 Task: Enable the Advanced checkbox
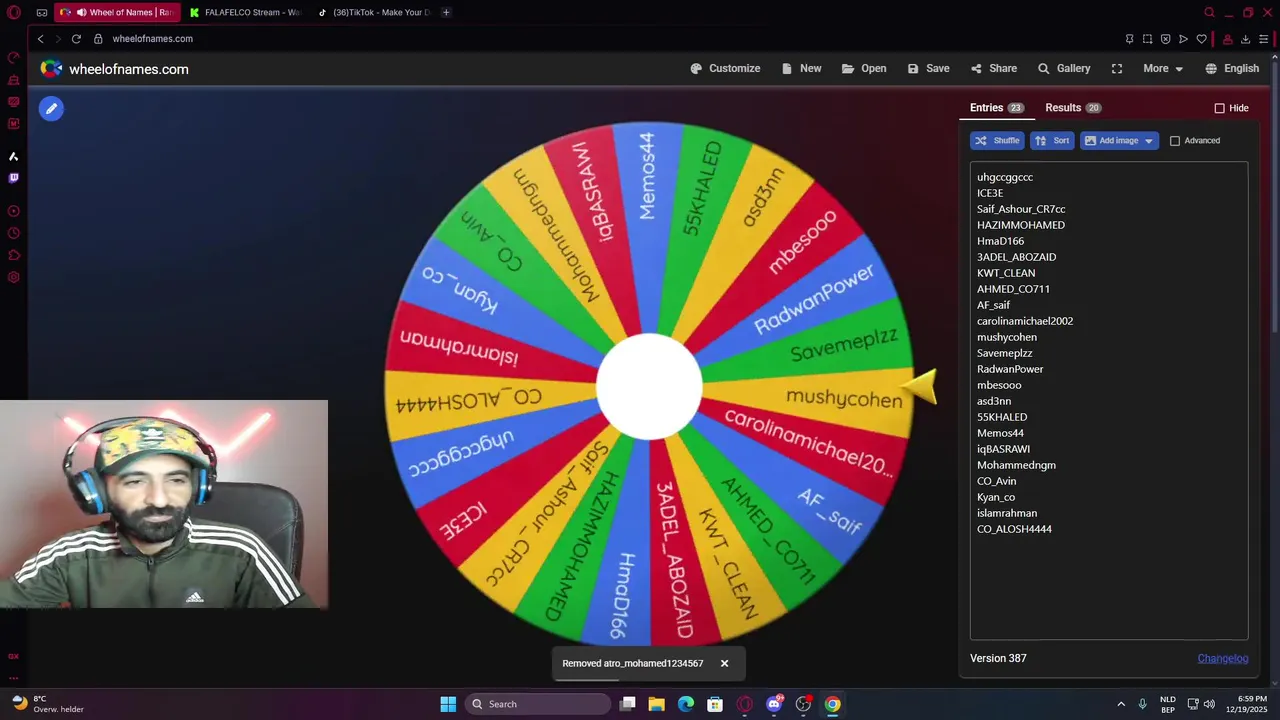[x=1175, y=141]
